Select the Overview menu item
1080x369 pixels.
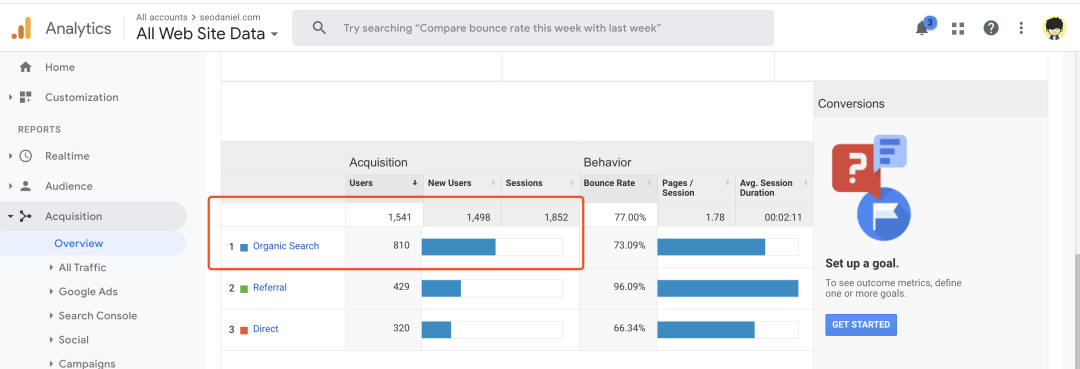pyautogui.click(x=79, y=244)
